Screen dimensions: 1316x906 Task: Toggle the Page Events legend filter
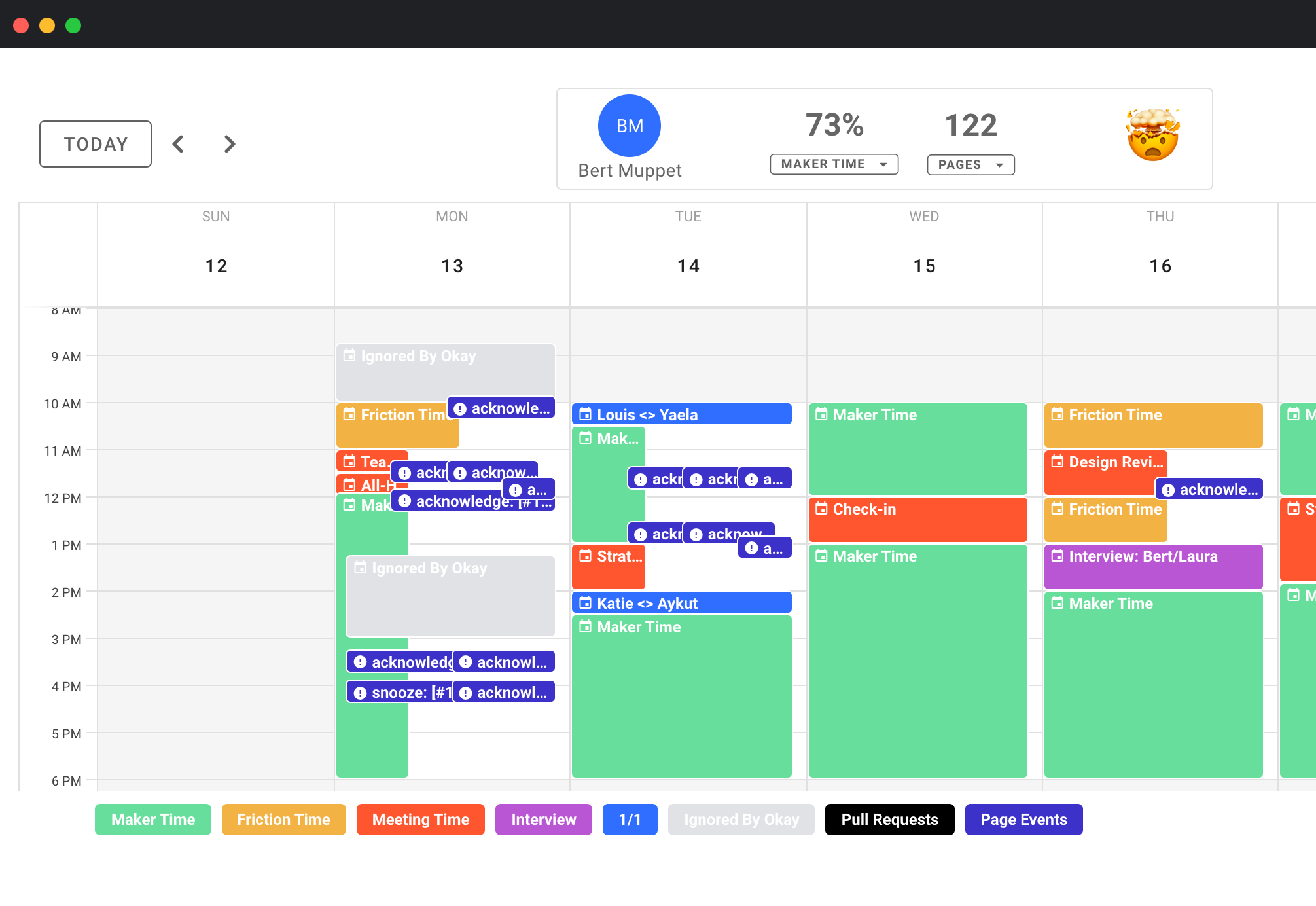[x=1023, y=820]
